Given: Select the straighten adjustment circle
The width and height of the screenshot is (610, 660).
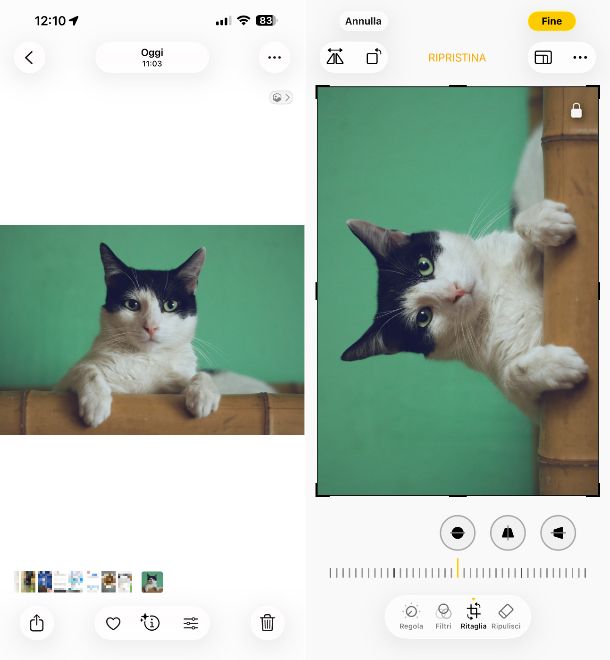Looking at the screenshot, I should click(457, 533).
